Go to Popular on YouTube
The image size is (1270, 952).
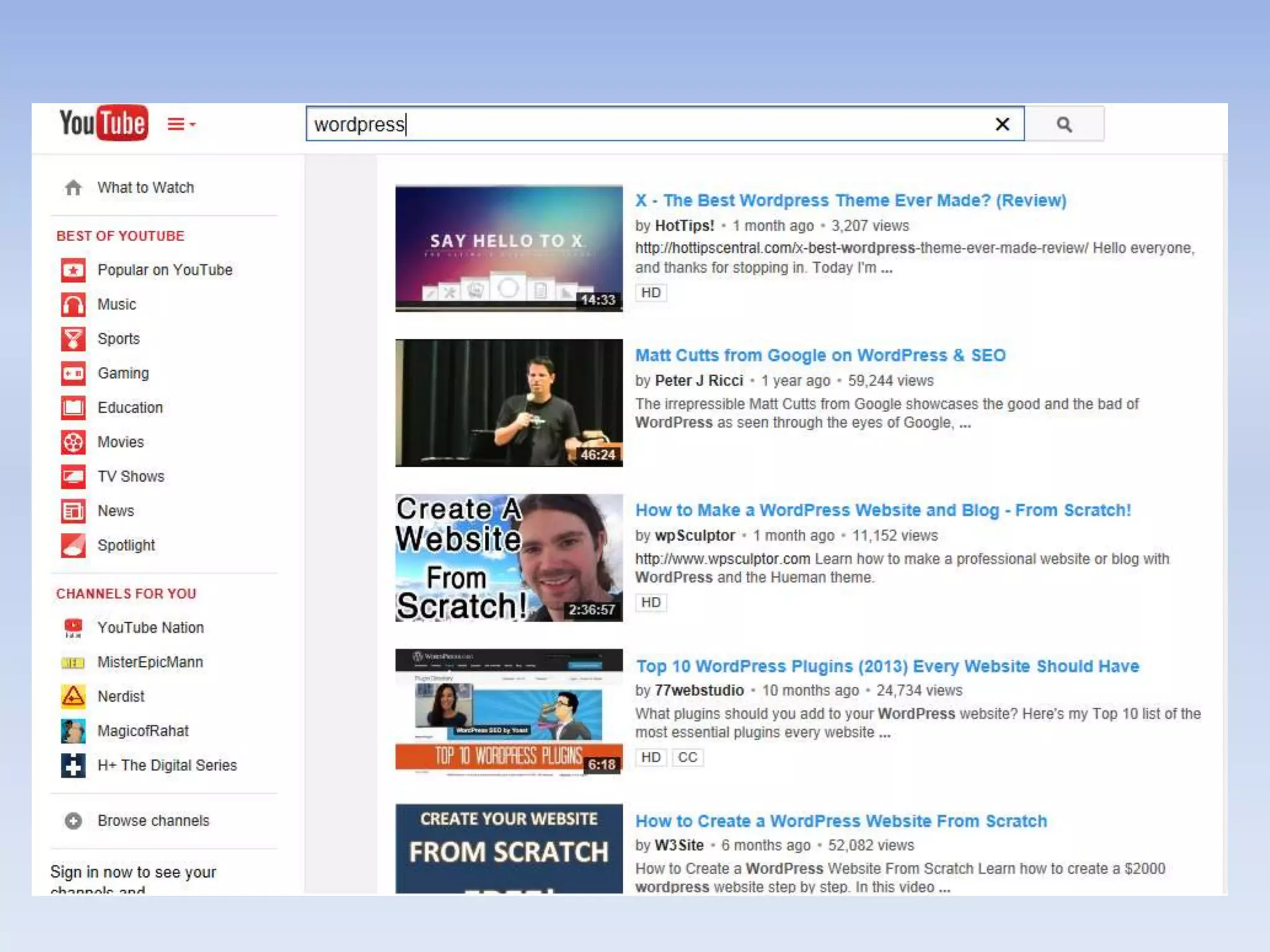(164, 270)
